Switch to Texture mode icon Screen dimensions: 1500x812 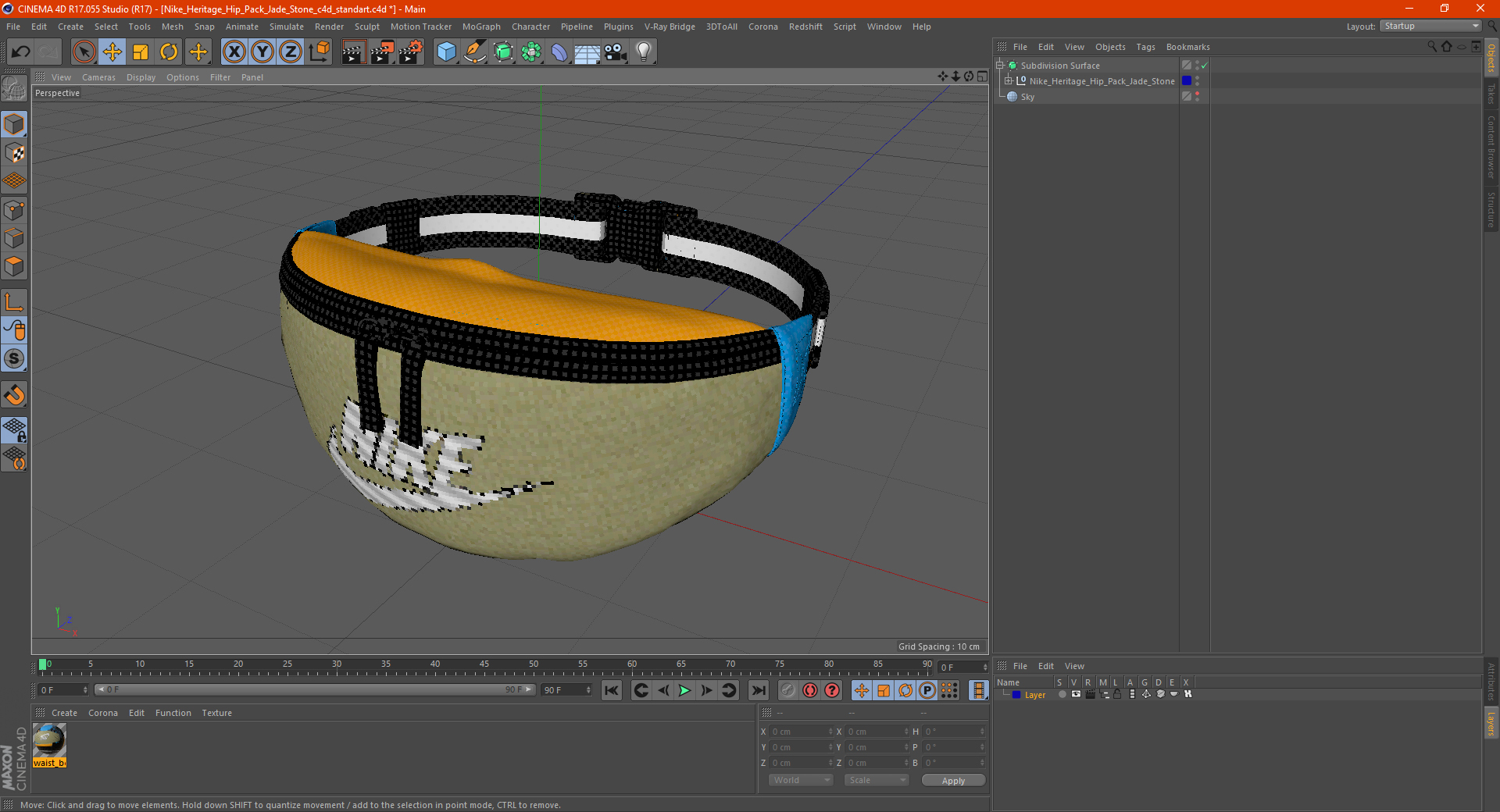pos(14,153)
